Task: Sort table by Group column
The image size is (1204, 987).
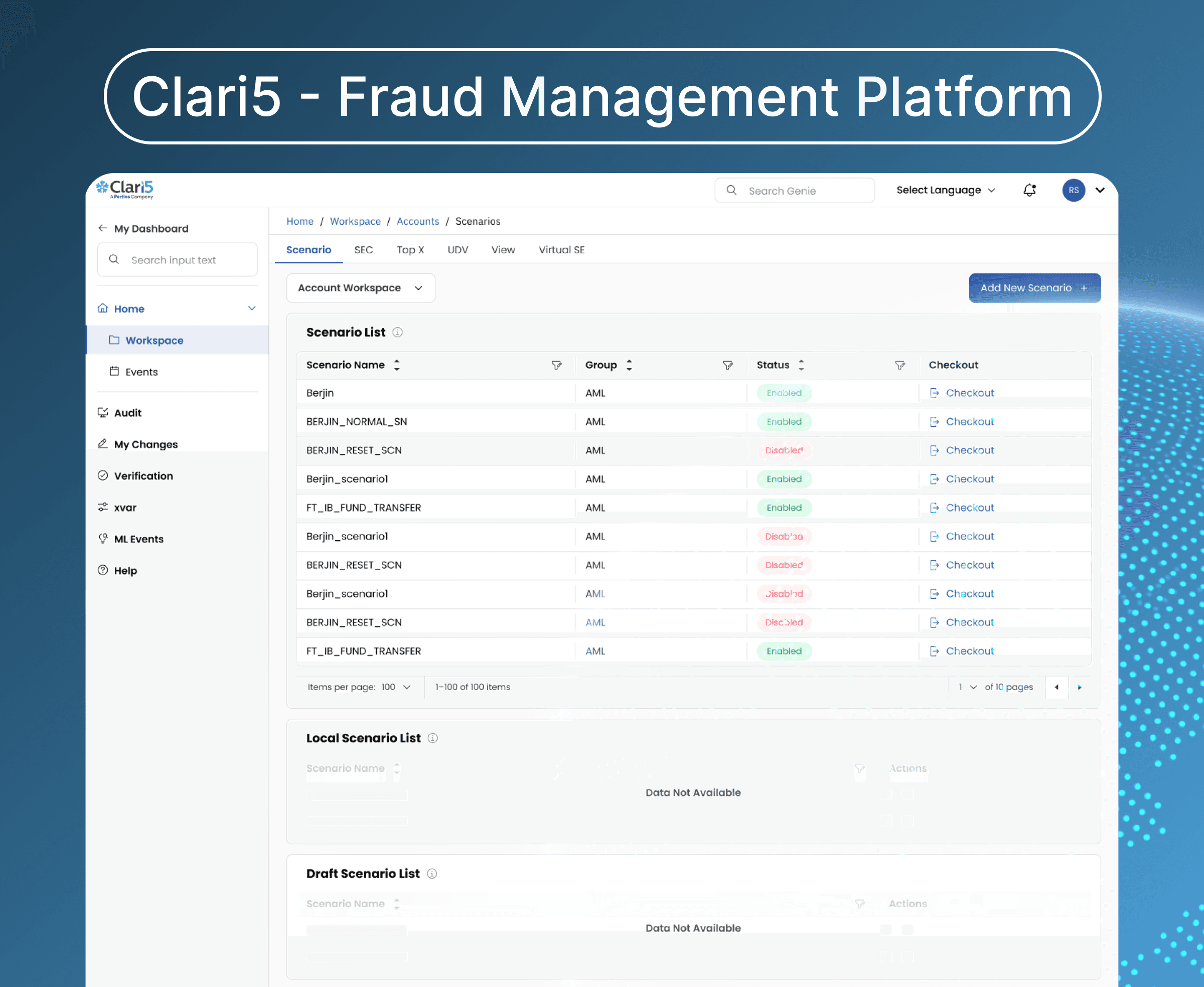Action: tap(629, 365)
